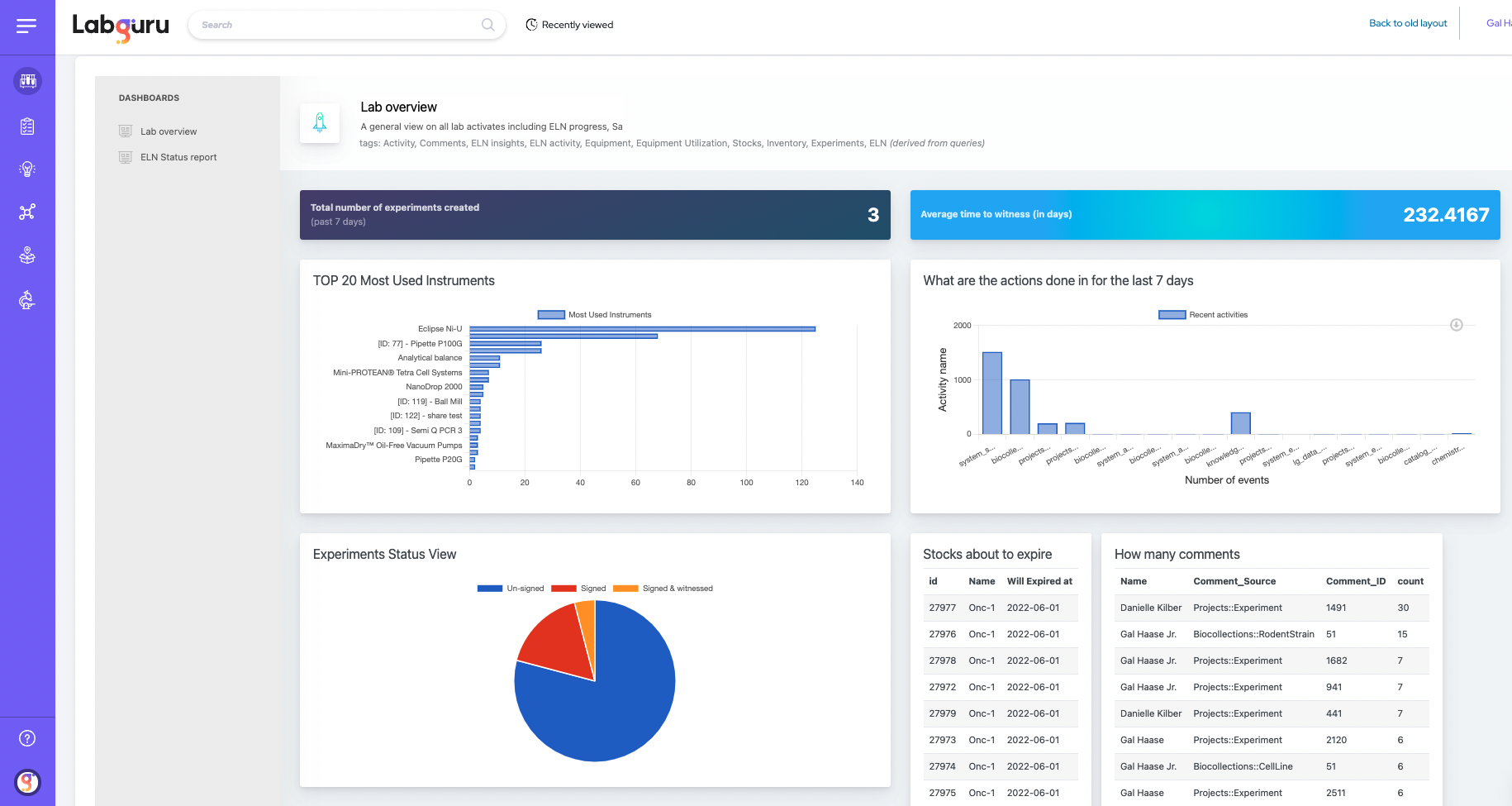Click the molecule workflow icon in sidebar

point(27,212)
